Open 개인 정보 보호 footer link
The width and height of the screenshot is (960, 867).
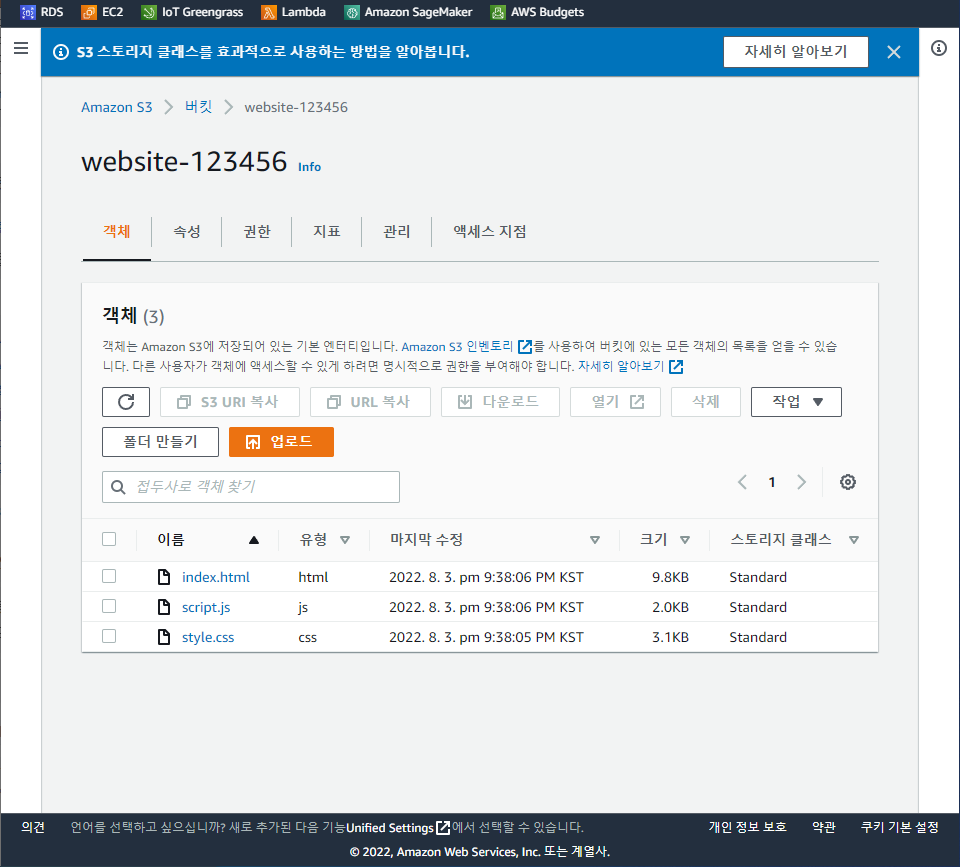click(748, 827)
